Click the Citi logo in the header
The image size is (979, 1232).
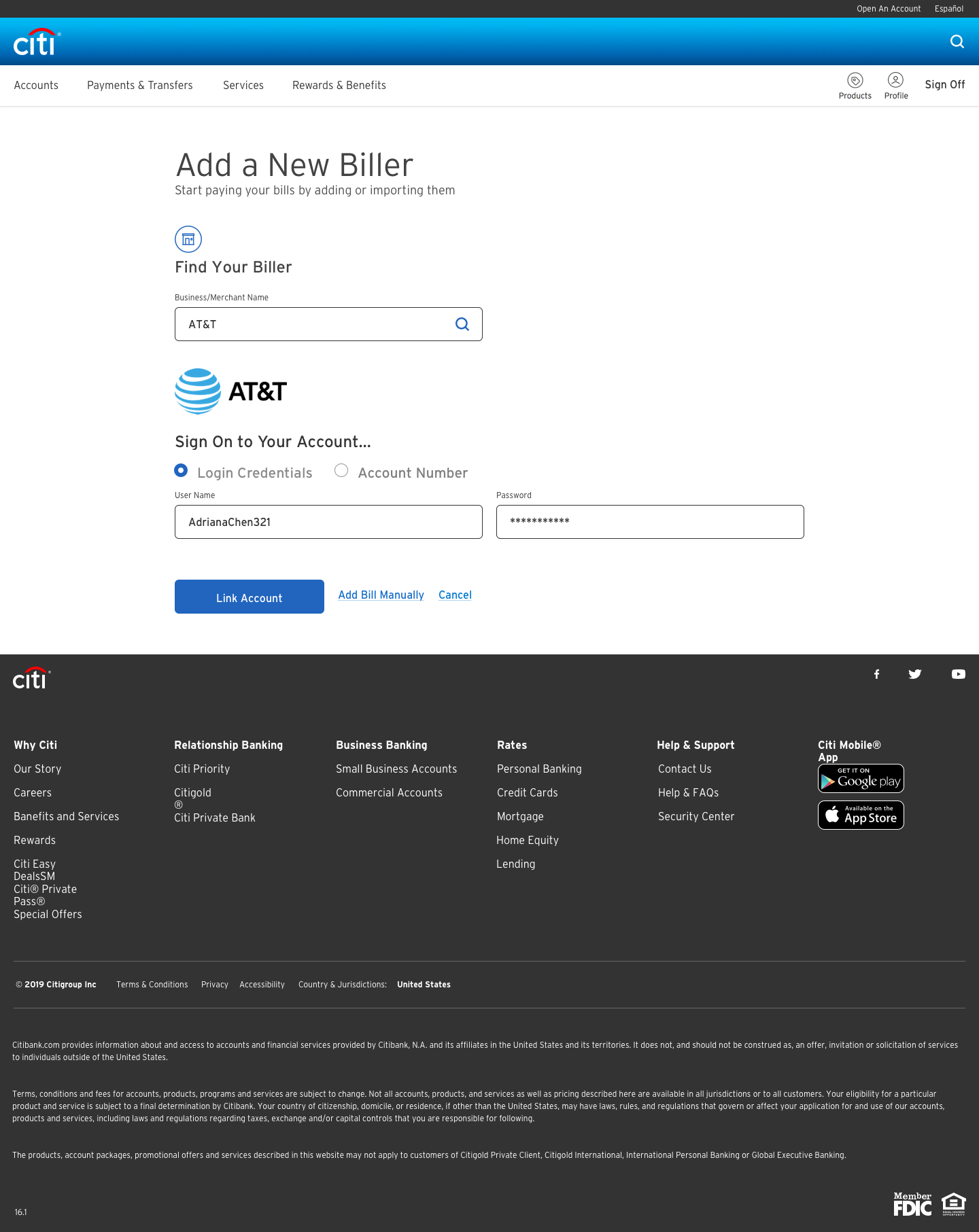(37, 42)
